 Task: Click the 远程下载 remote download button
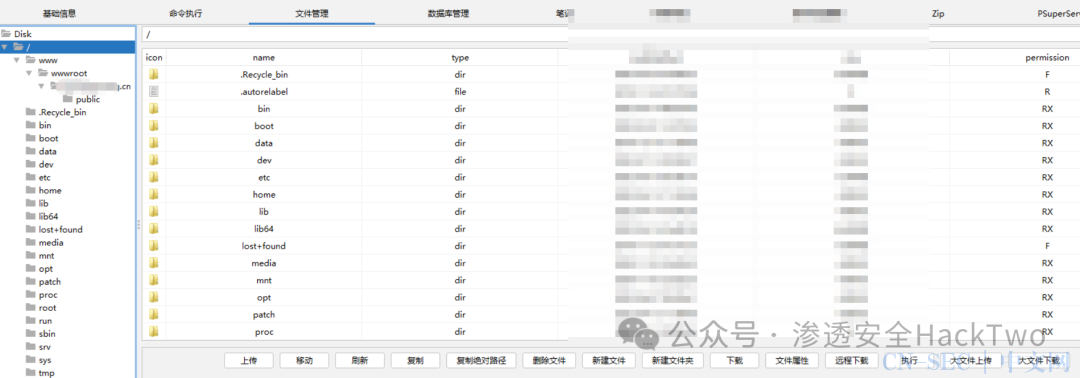(x=851, y=360)
